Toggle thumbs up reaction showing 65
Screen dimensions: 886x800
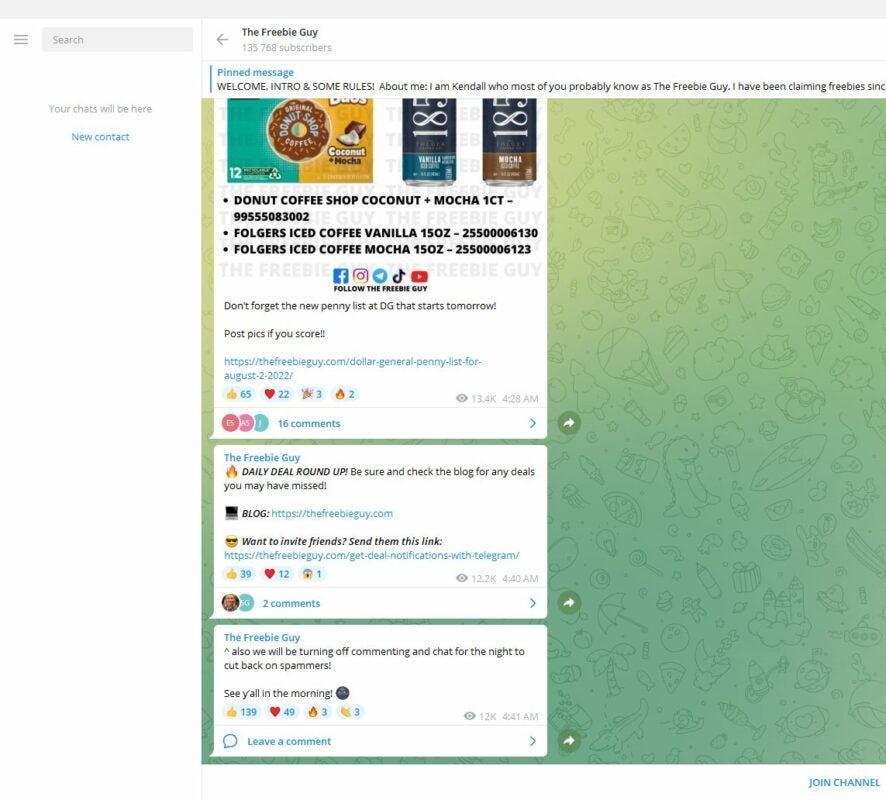click(238, 394)
